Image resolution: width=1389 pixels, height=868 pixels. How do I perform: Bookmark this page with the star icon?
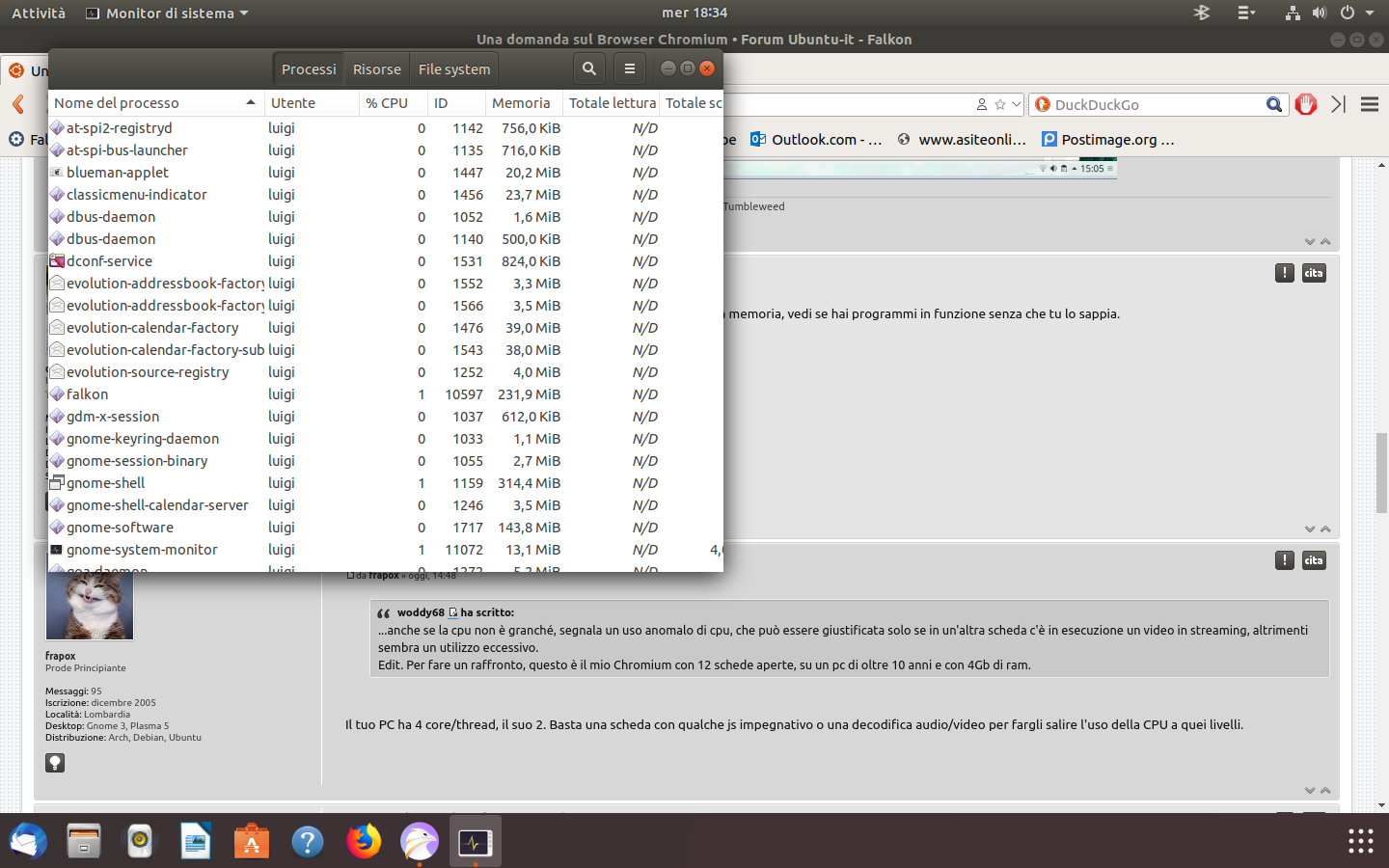click(x=1000, y=104)
